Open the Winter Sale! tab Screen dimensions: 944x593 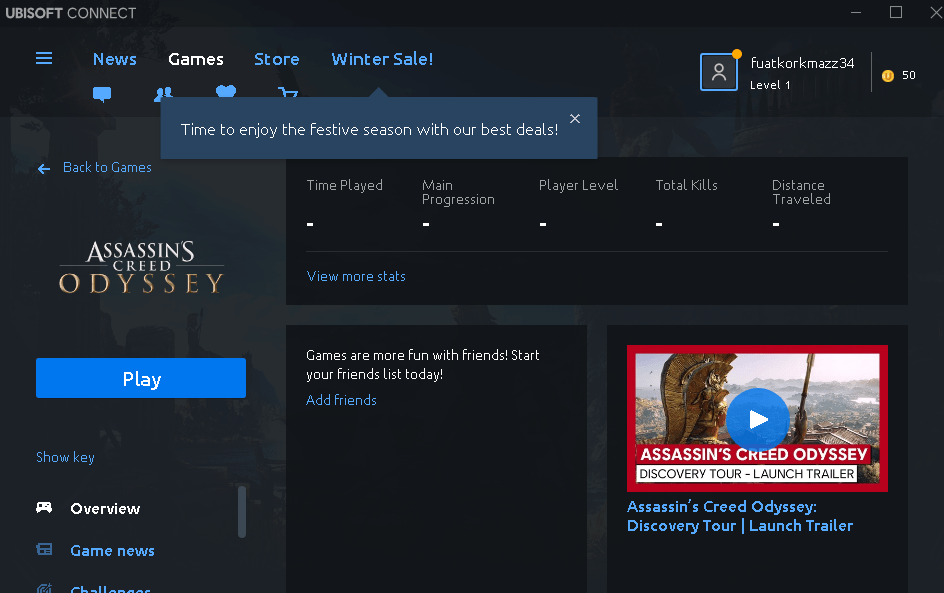pyautogui.click(x=382, y=59)
